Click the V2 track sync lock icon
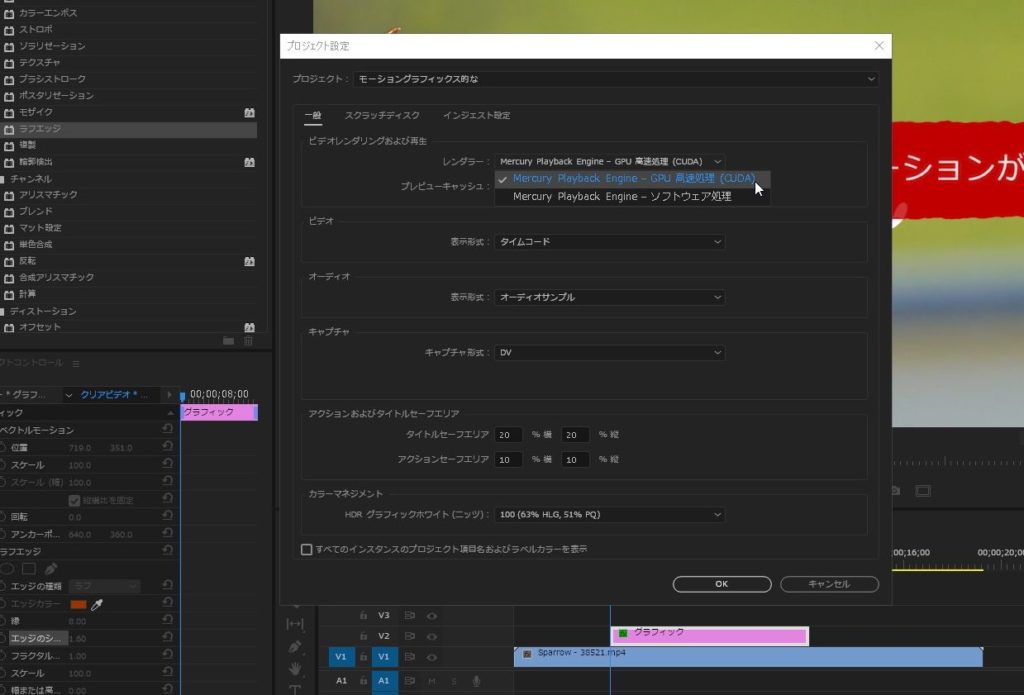This screenshot has width=1024, height=695. point(410,636)
